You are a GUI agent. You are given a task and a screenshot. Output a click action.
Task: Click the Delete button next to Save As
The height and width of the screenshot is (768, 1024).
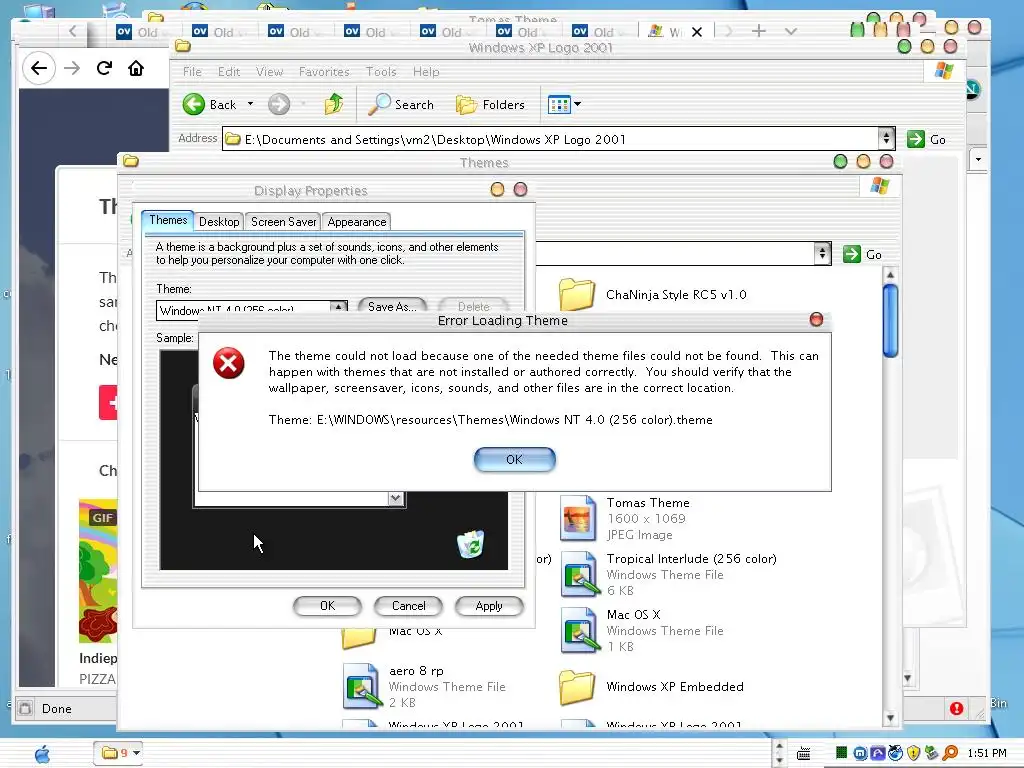click(x=473, y=306)
